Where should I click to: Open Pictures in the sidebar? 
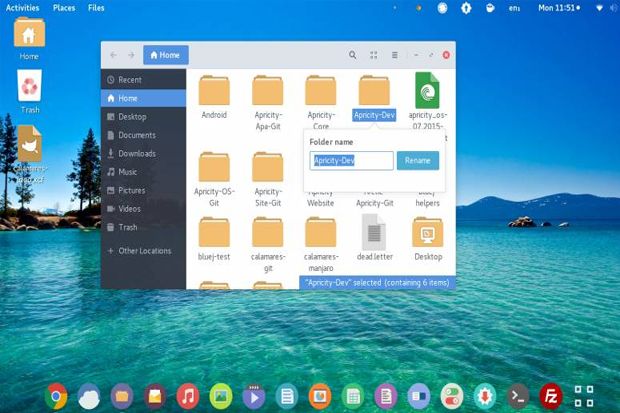click(x=144, y=190)
